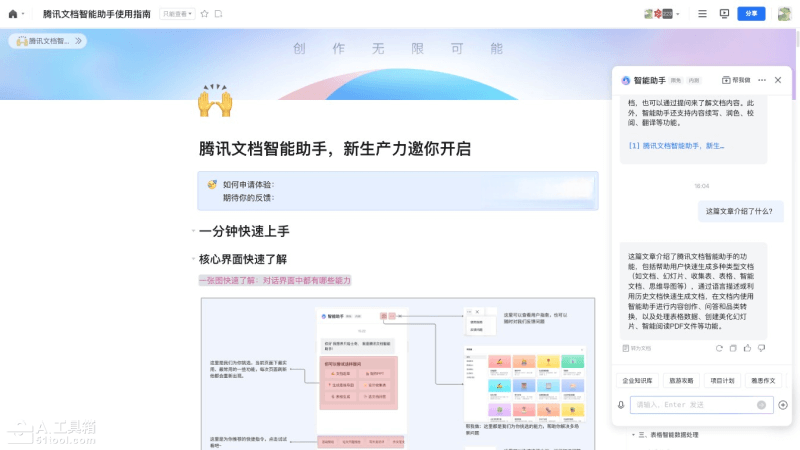Copy the assistant's response
The image size is (800, 450).
click(734, 348)
